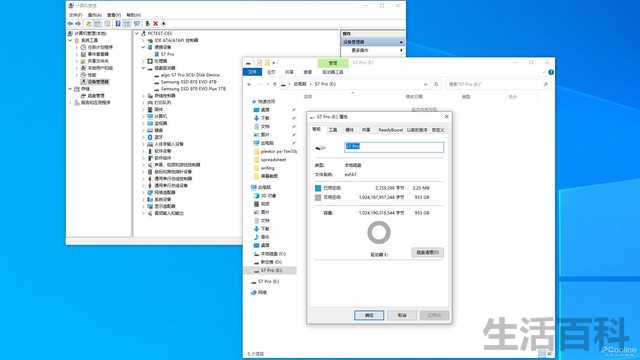This screenshot has width=640, height=360.
Task: Click the 键盘 keyboard icon in device list
Action: [150, 130]
